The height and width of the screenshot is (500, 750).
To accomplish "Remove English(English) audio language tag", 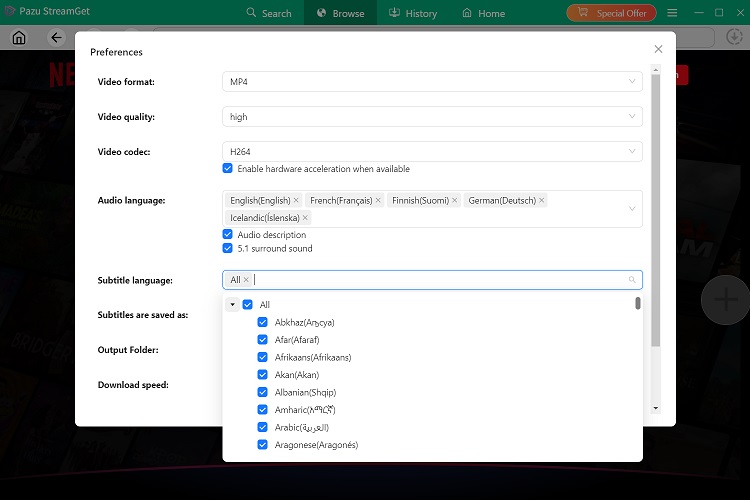I will [x=296, y=200].
